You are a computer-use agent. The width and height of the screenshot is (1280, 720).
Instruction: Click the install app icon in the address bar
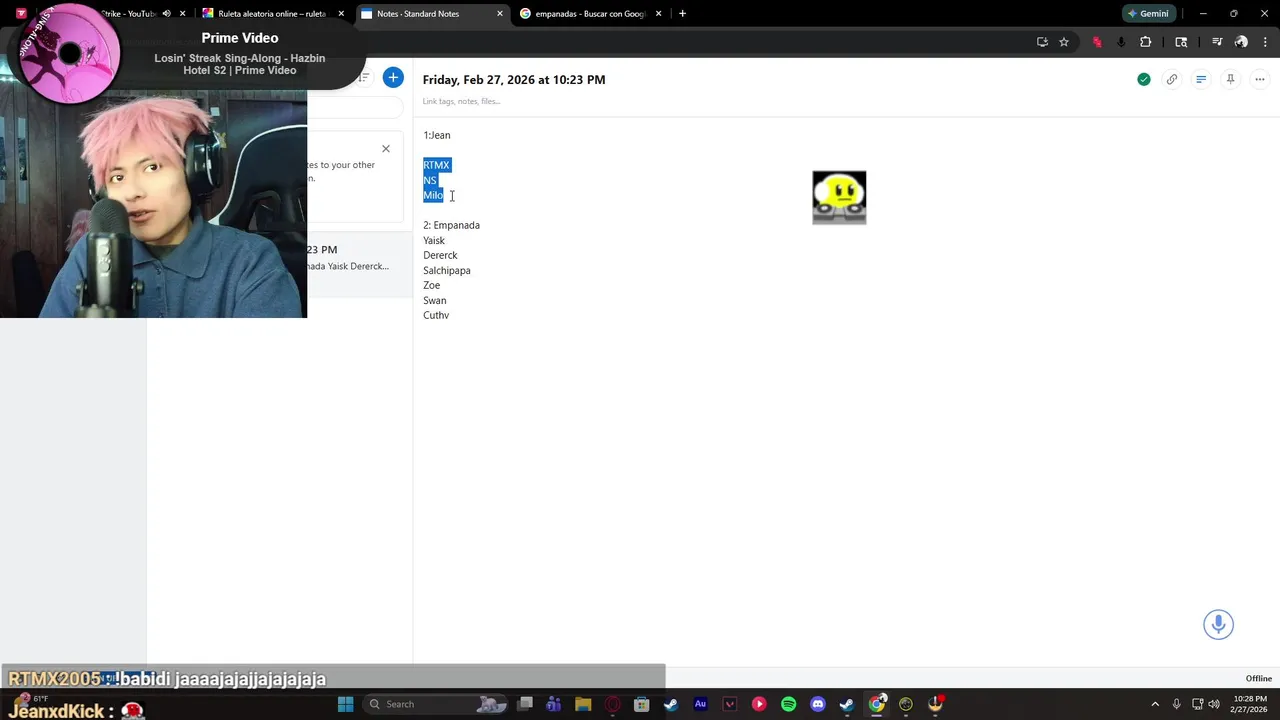(1042, 42)
